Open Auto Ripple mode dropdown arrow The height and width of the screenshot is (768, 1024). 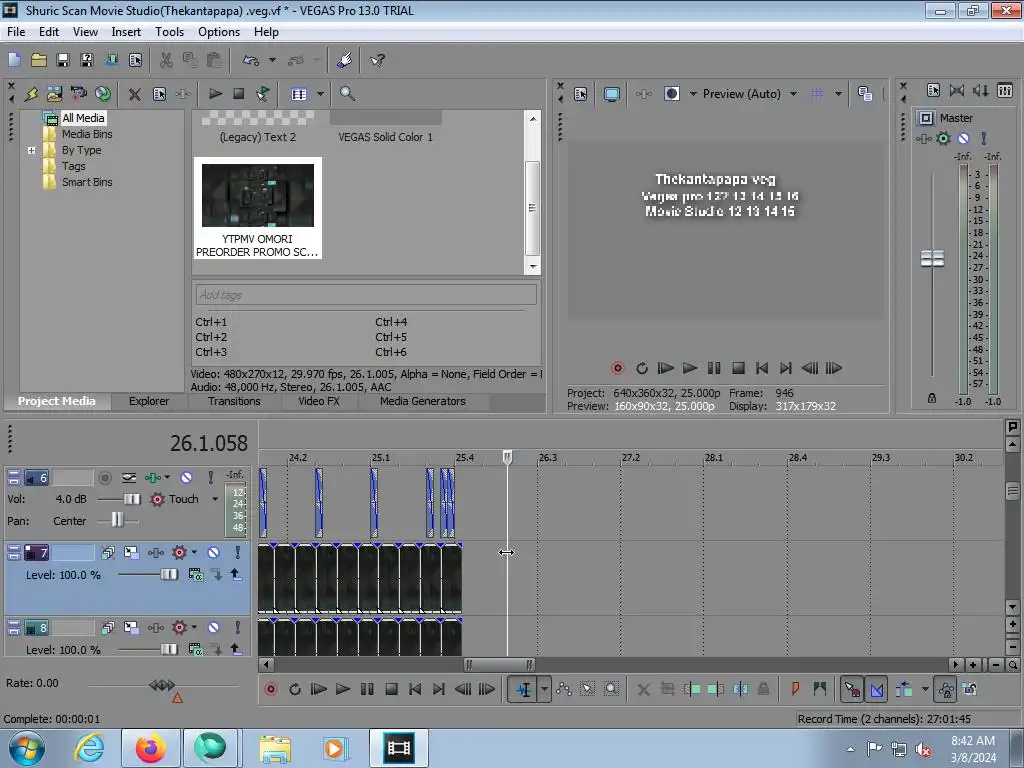tap(925, 689)
